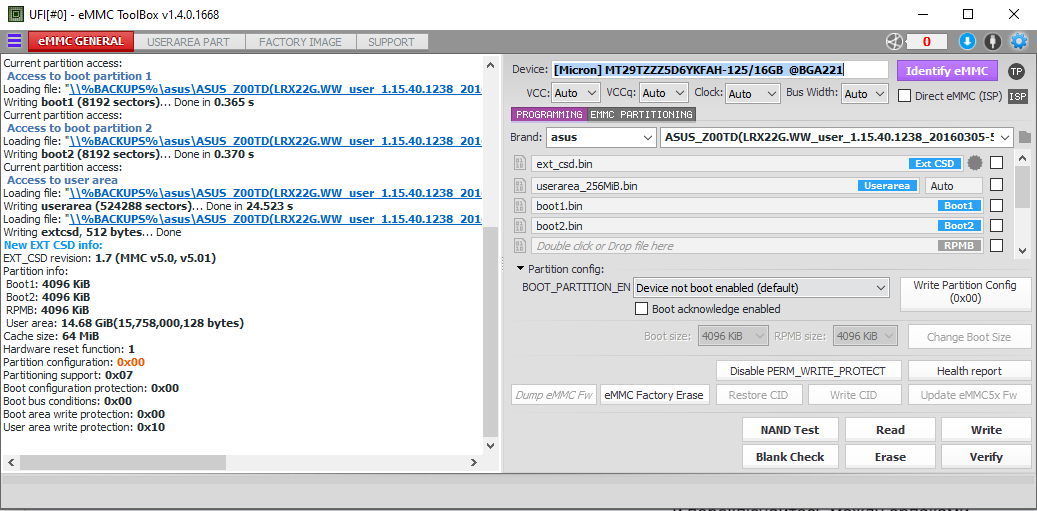Image resolution: width=1037 pixels, height=511 pixels.
Task: Click Identify eMMC button
Action: (947, 71)
